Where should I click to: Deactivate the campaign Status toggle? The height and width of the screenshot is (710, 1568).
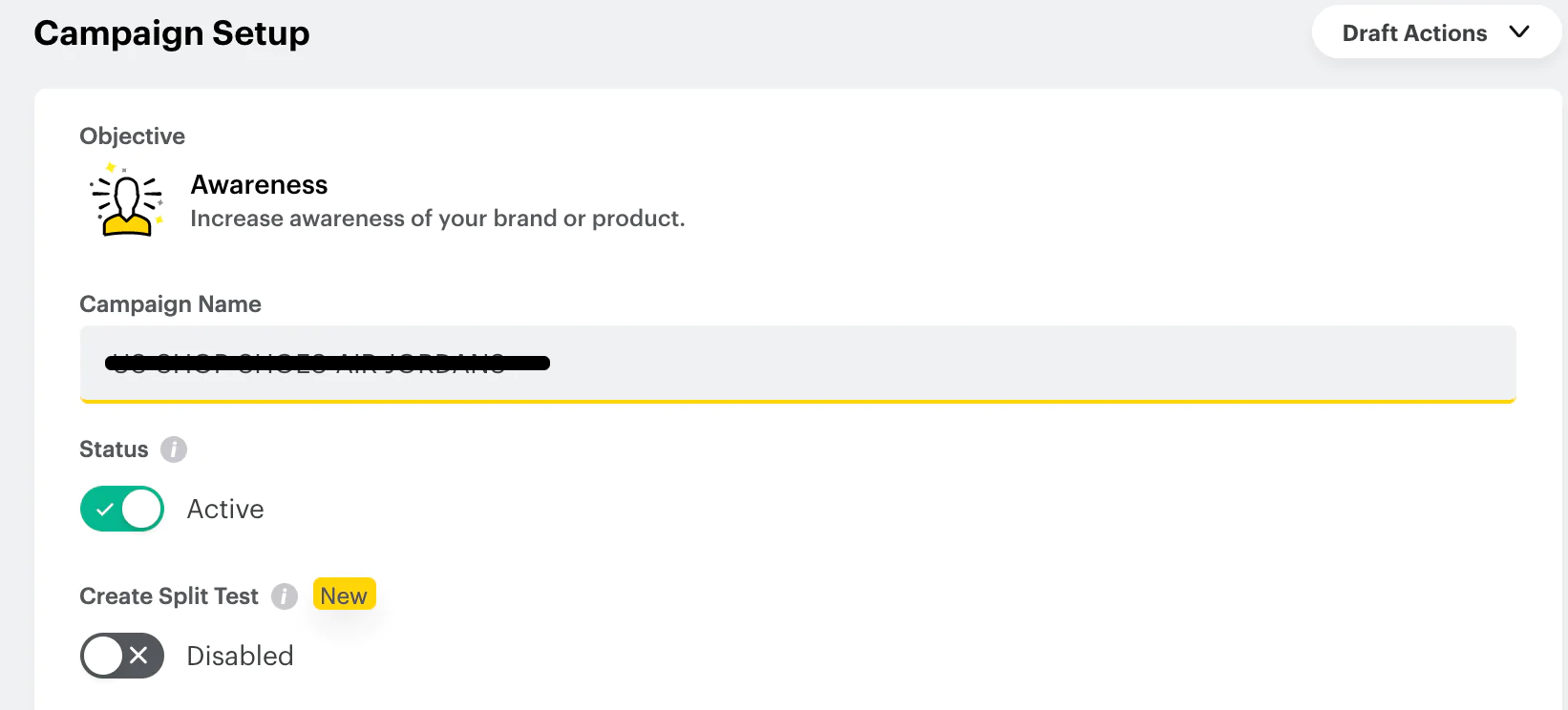[121, 509]
